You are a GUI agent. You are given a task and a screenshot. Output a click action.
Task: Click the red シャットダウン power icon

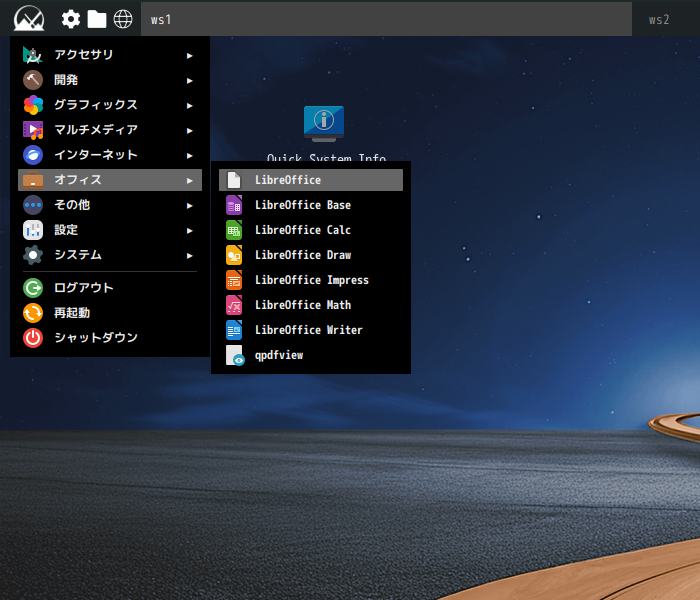click(x=33, y=338)
